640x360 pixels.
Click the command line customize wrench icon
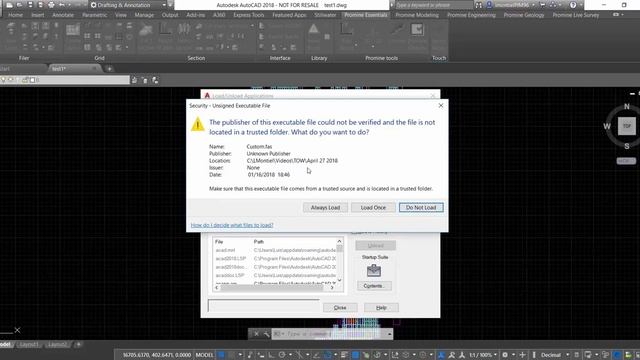pyautogui.click(x=266, y=334)
